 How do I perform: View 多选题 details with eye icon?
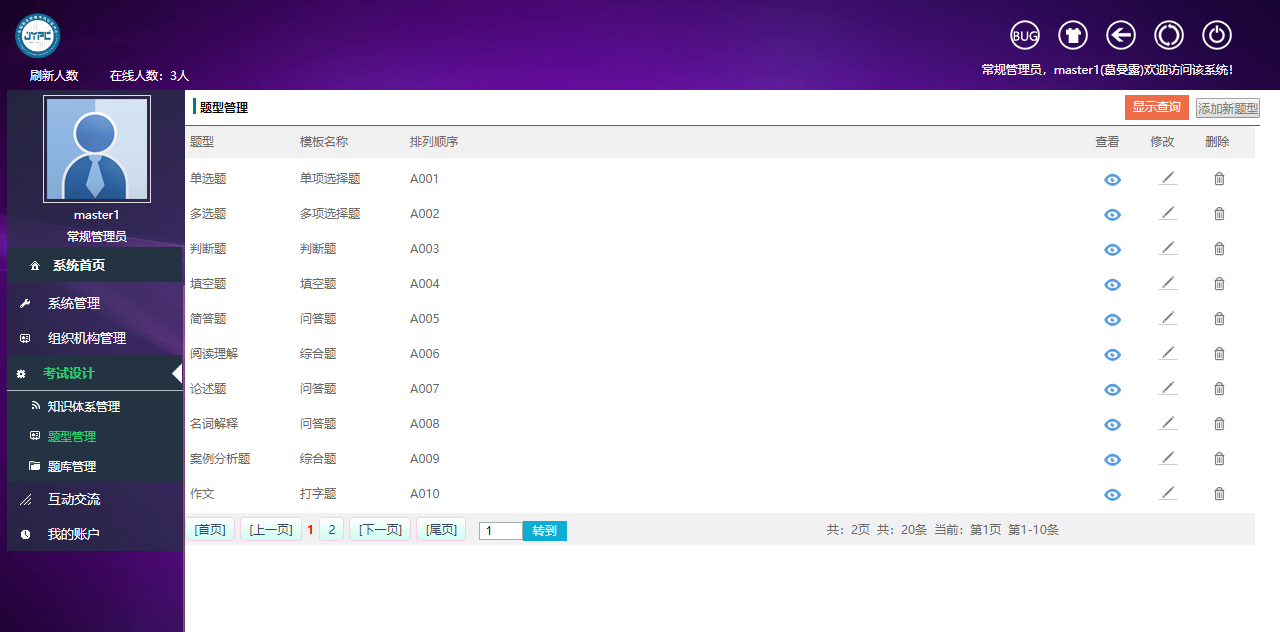coord(1112,215)
